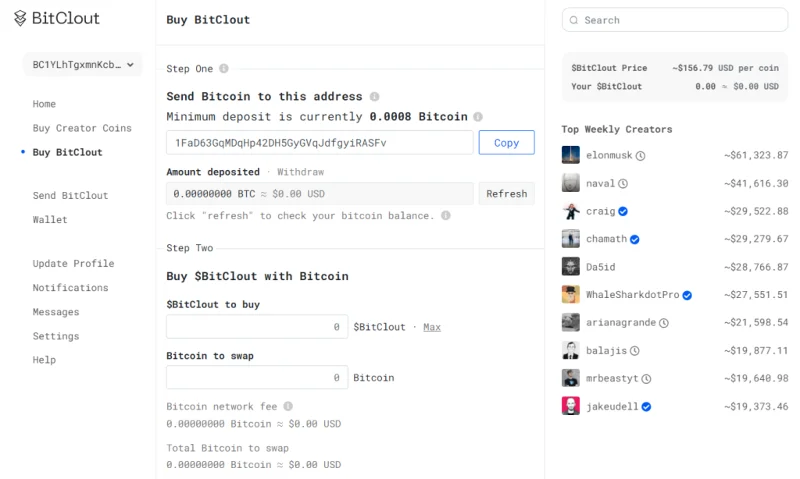This screenshot has height=479, width=800.
Task: Open Update Profile page
Action: click(x=73, y=264)
